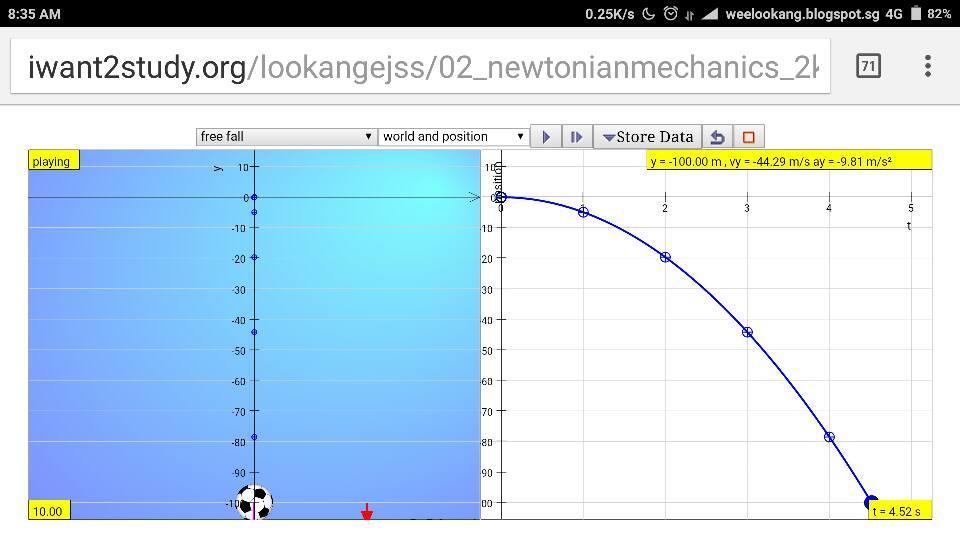Click the 10.00 value field at bottom left
Image resolution: width=960 pixels, height=540 pixels.
(x=49, y=511)
